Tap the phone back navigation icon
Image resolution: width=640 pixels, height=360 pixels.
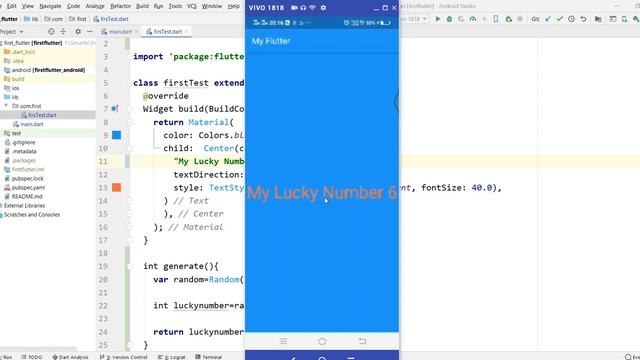(362, 341)
